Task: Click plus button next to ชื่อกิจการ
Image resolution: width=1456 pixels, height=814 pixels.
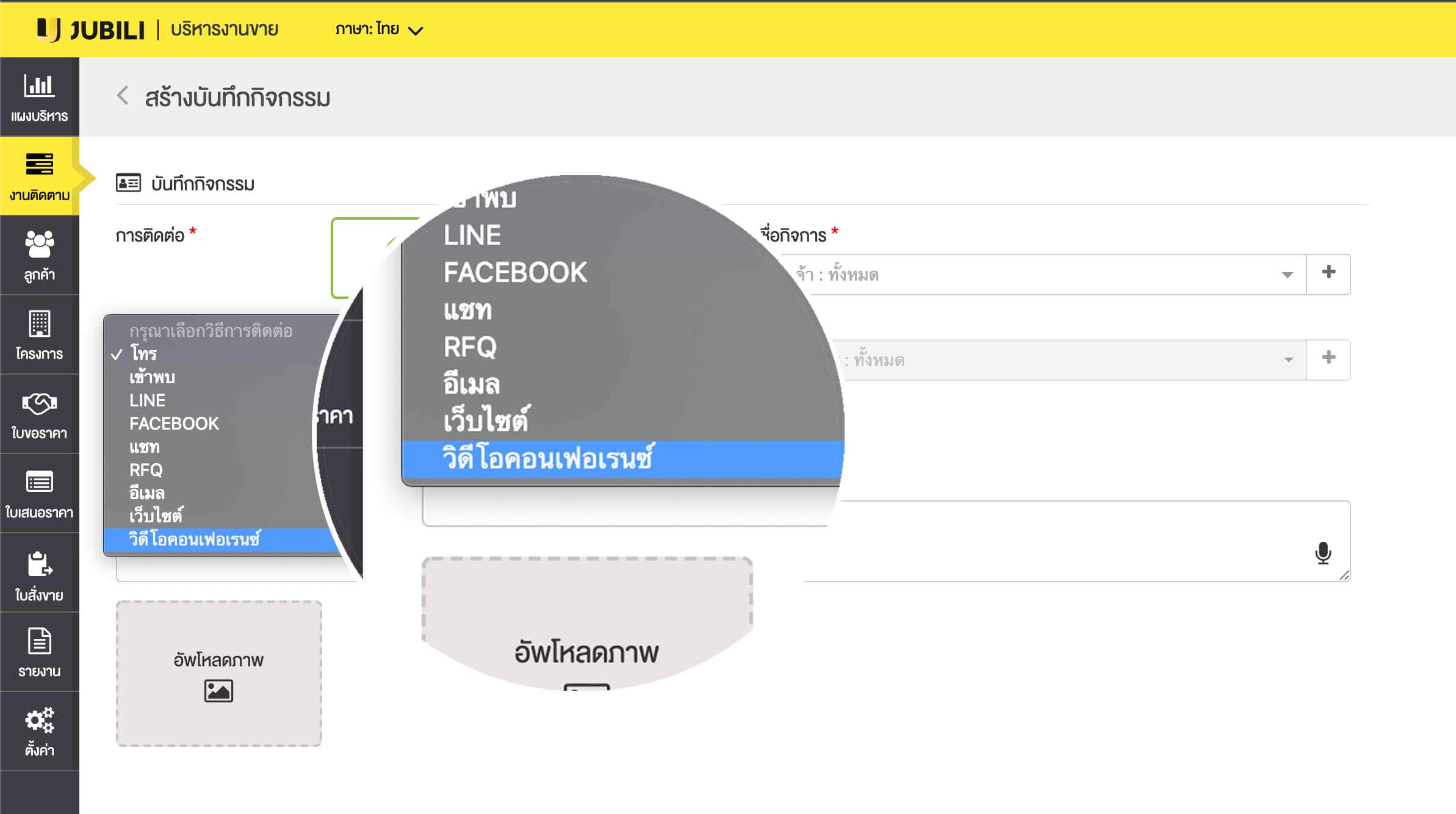Action: [x=1328, y=273]
